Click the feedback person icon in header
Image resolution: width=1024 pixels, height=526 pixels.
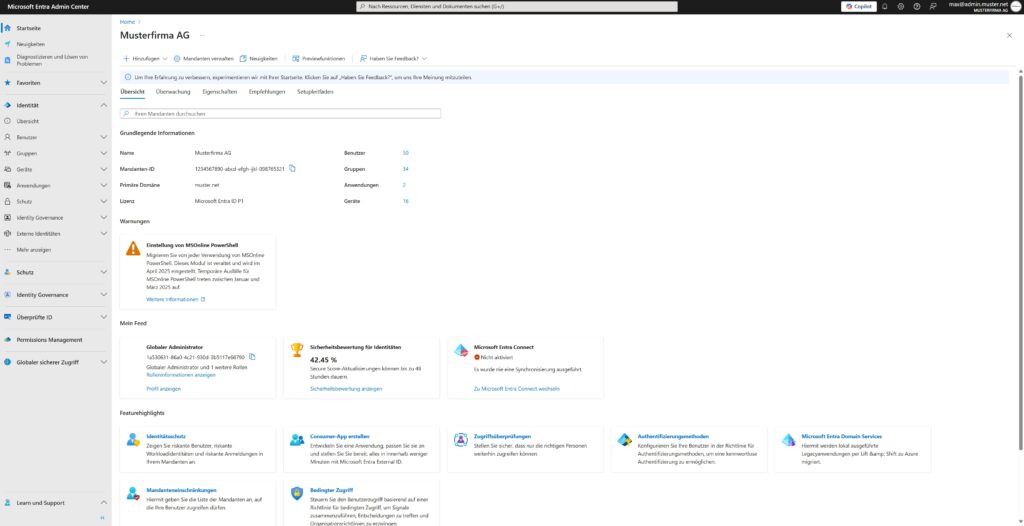point(933,6)
